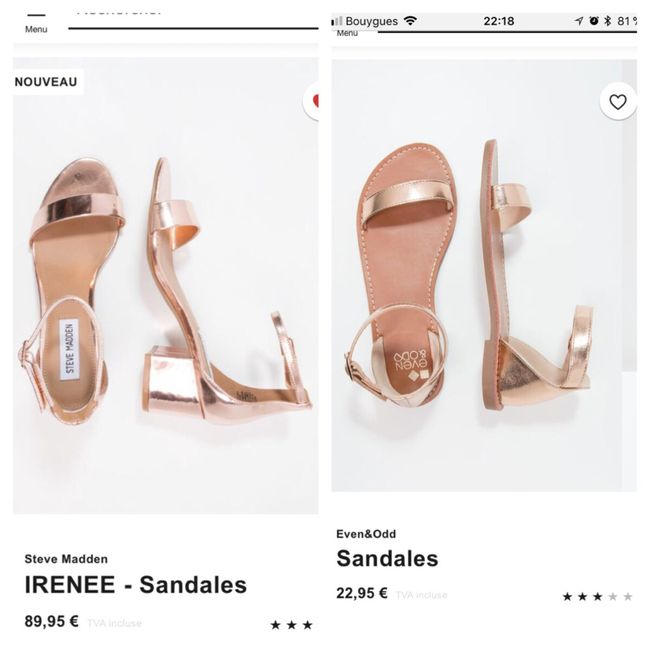The width and height of the screenshot is (650, 650).
Task: Open the Menu hamburger on the left screen
Action: (36, 20)
